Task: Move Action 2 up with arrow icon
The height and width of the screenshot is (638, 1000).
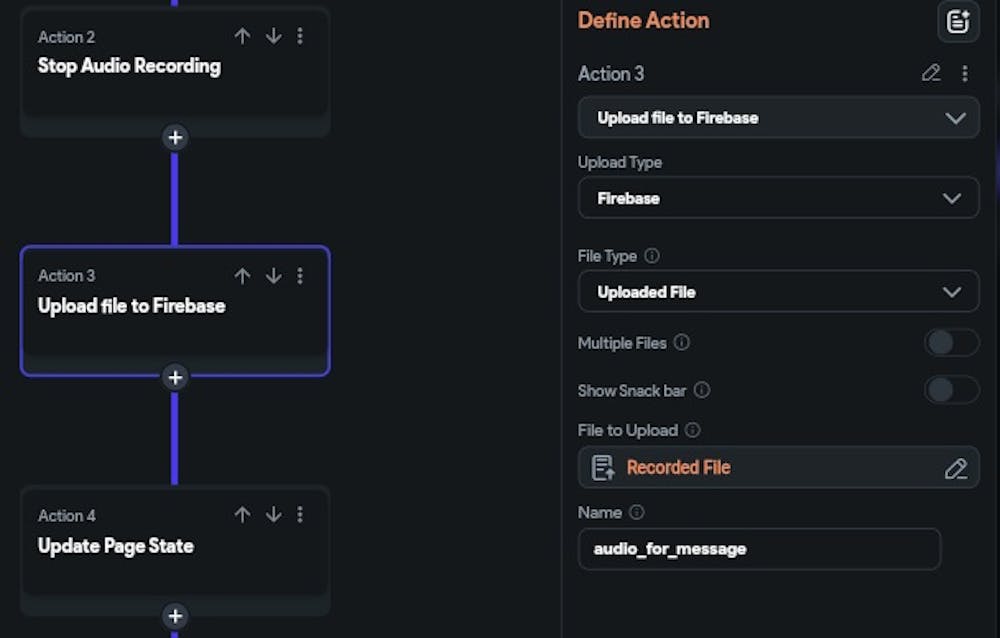Action: pyautogui.click(x=242, y=36)
